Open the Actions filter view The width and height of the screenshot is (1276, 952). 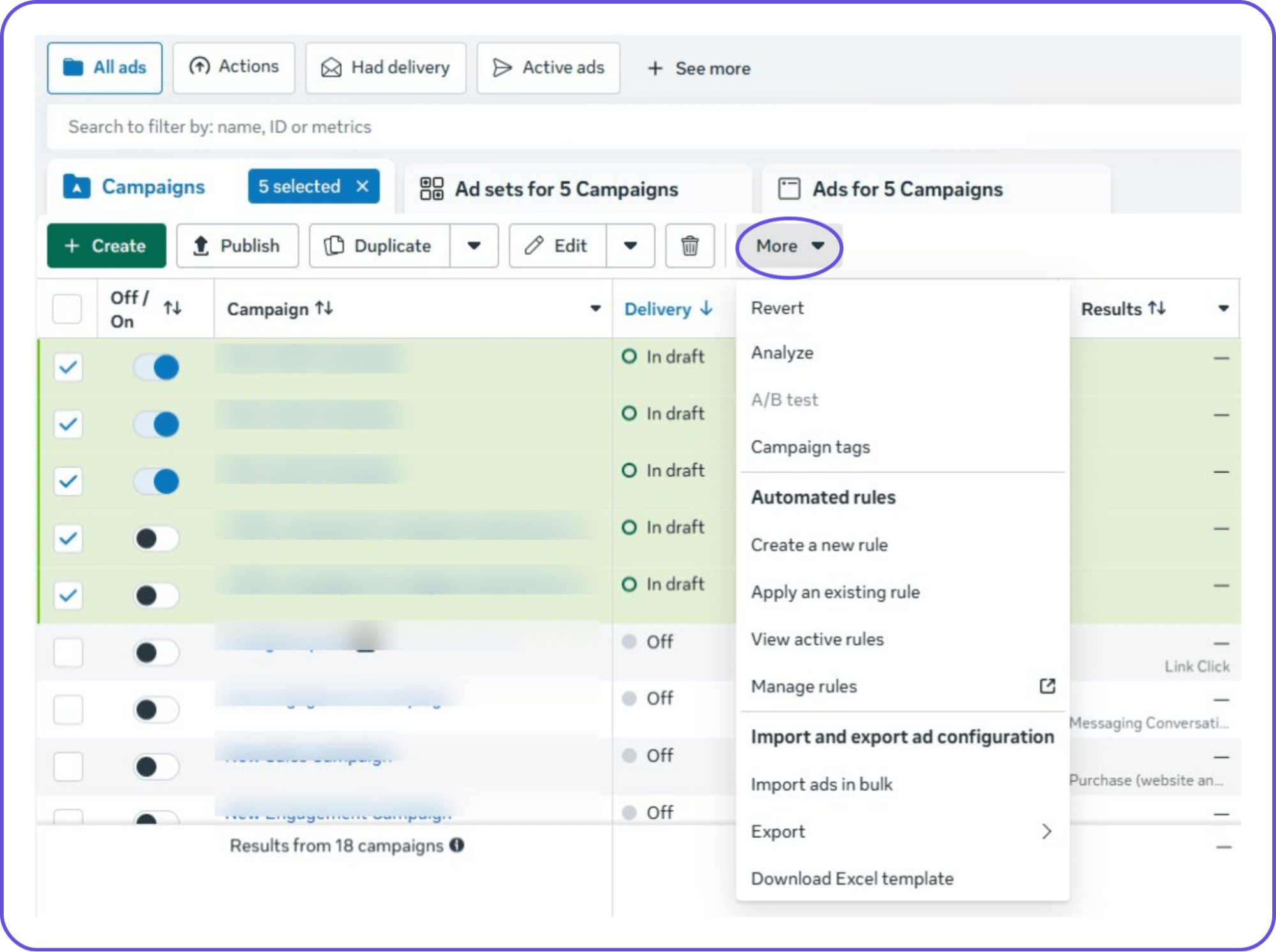click(234, 68)
